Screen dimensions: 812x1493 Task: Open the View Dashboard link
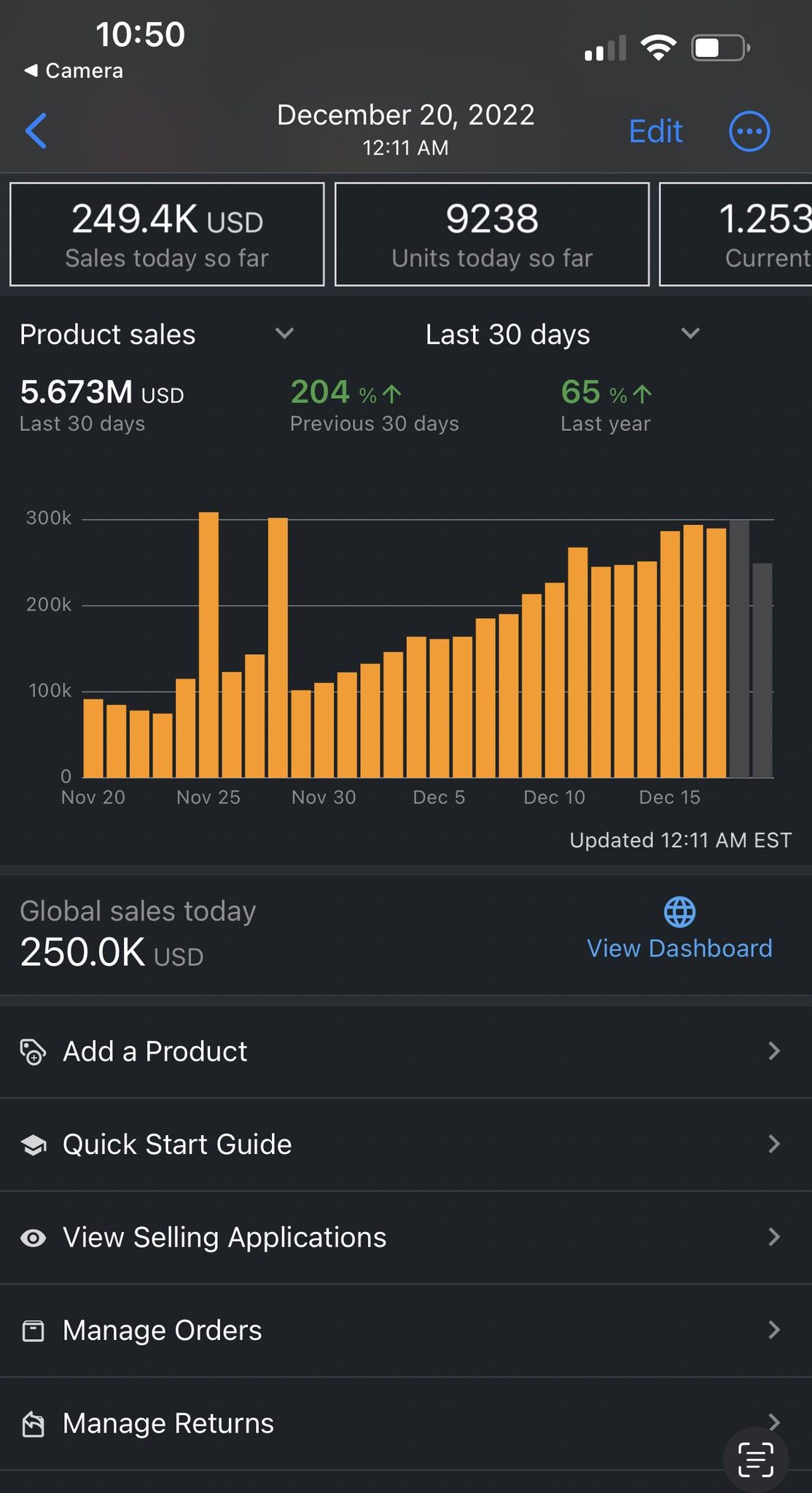(x=679, y=948)
